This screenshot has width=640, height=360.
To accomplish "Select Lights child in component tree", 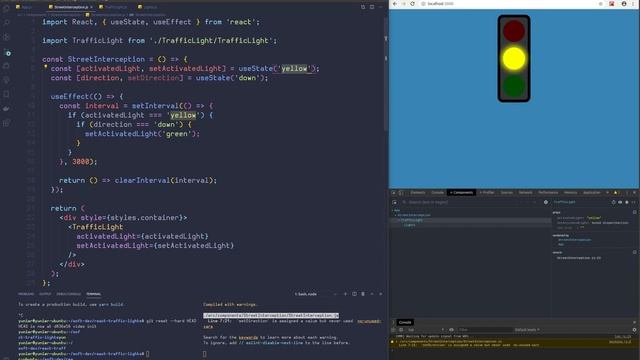I will click(409, 225).
